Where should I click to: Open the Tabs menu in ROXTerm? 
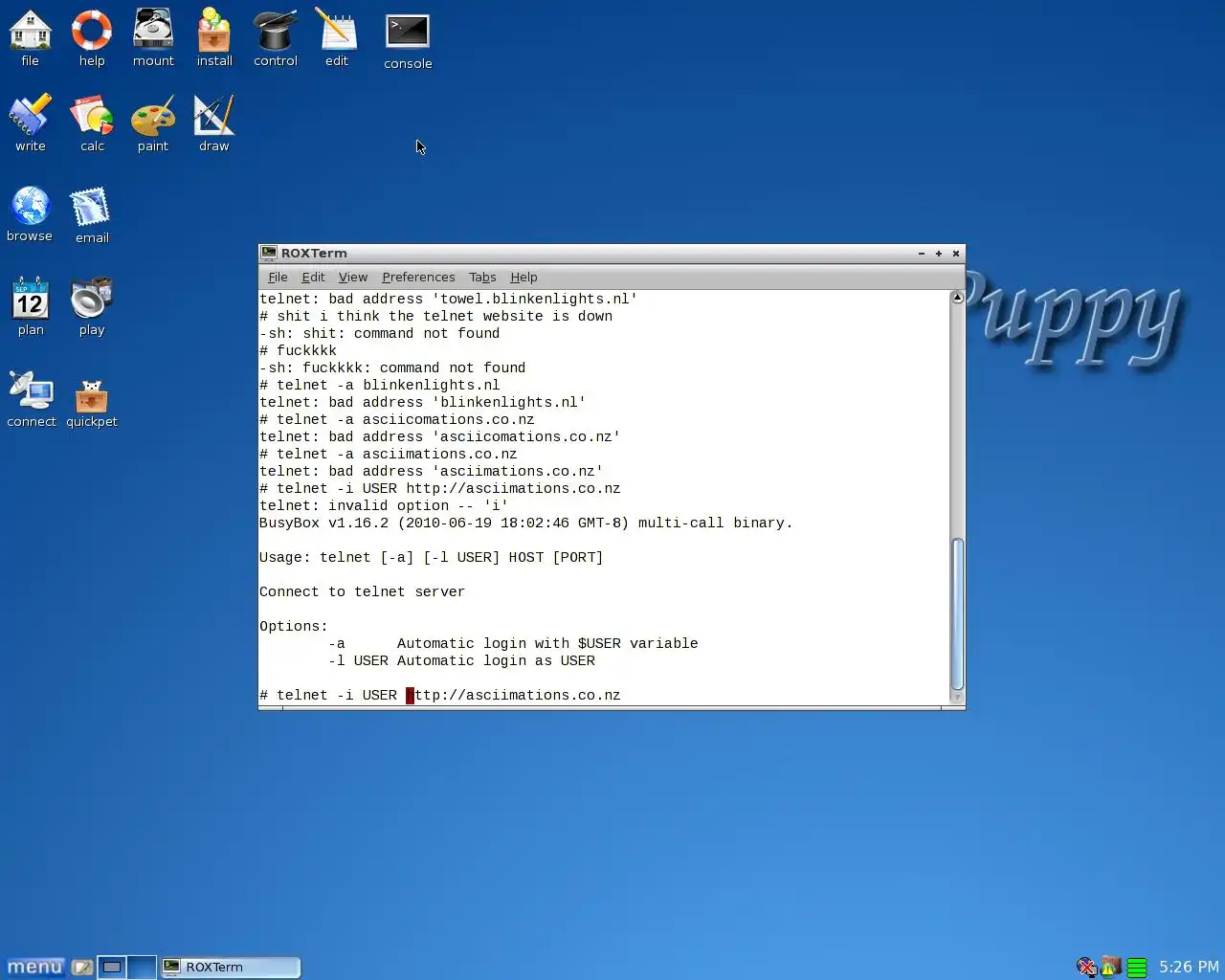[x=482, y=278]
